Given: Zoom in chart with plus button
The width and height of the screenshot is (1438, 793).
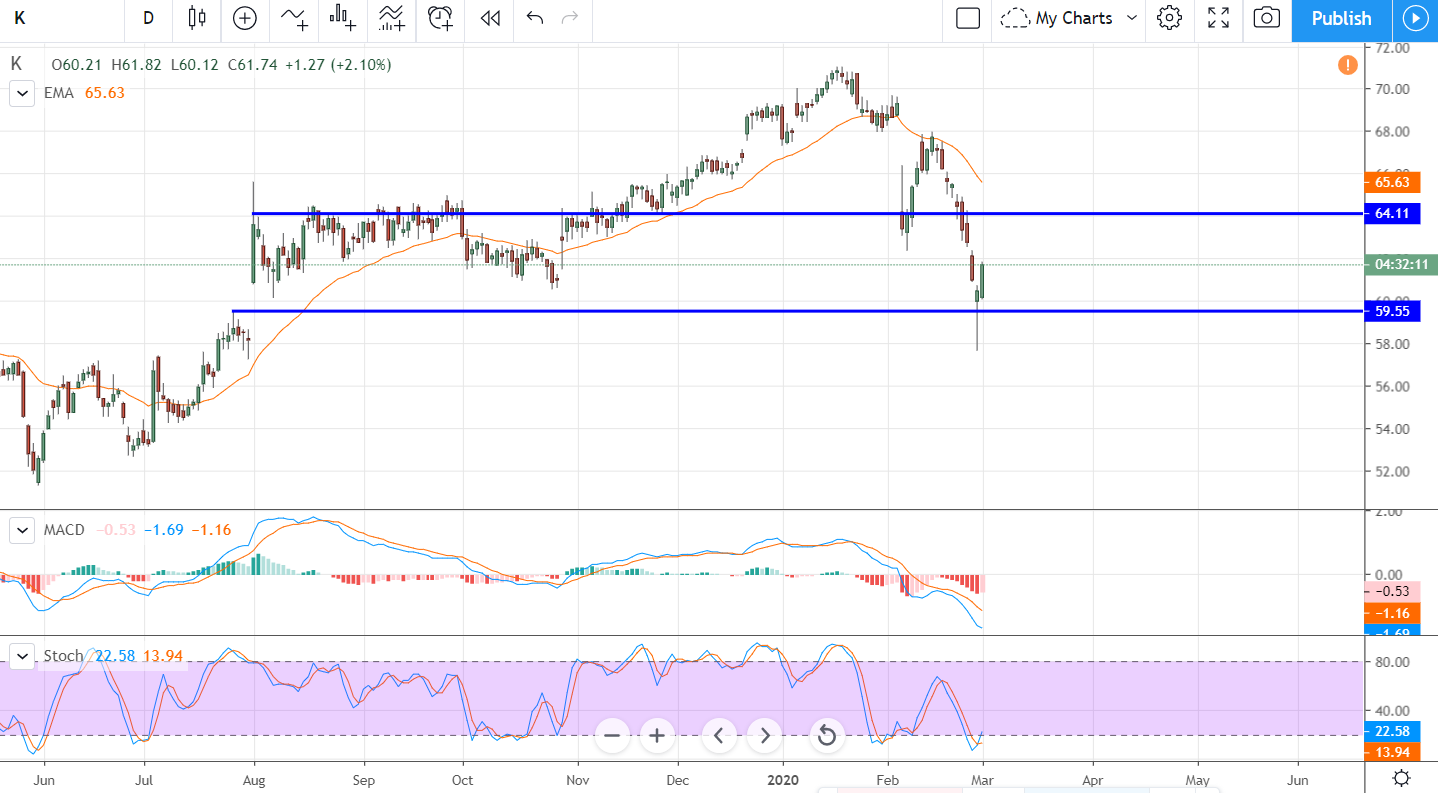Looking at the screenshot, I should coord(657,736).
